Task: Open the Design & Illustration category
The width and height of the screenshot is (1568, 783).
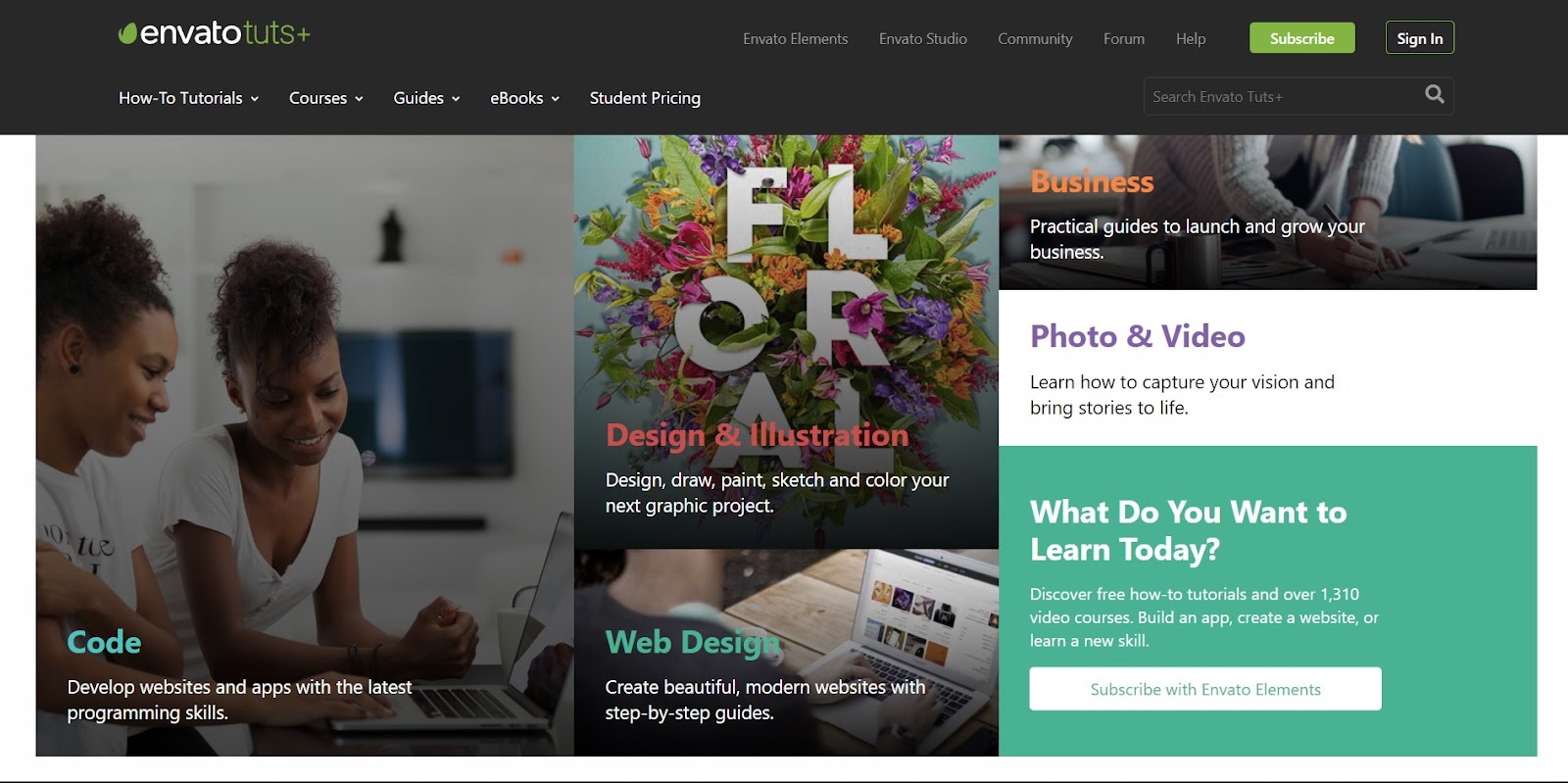Action: [x=786, y=342]
